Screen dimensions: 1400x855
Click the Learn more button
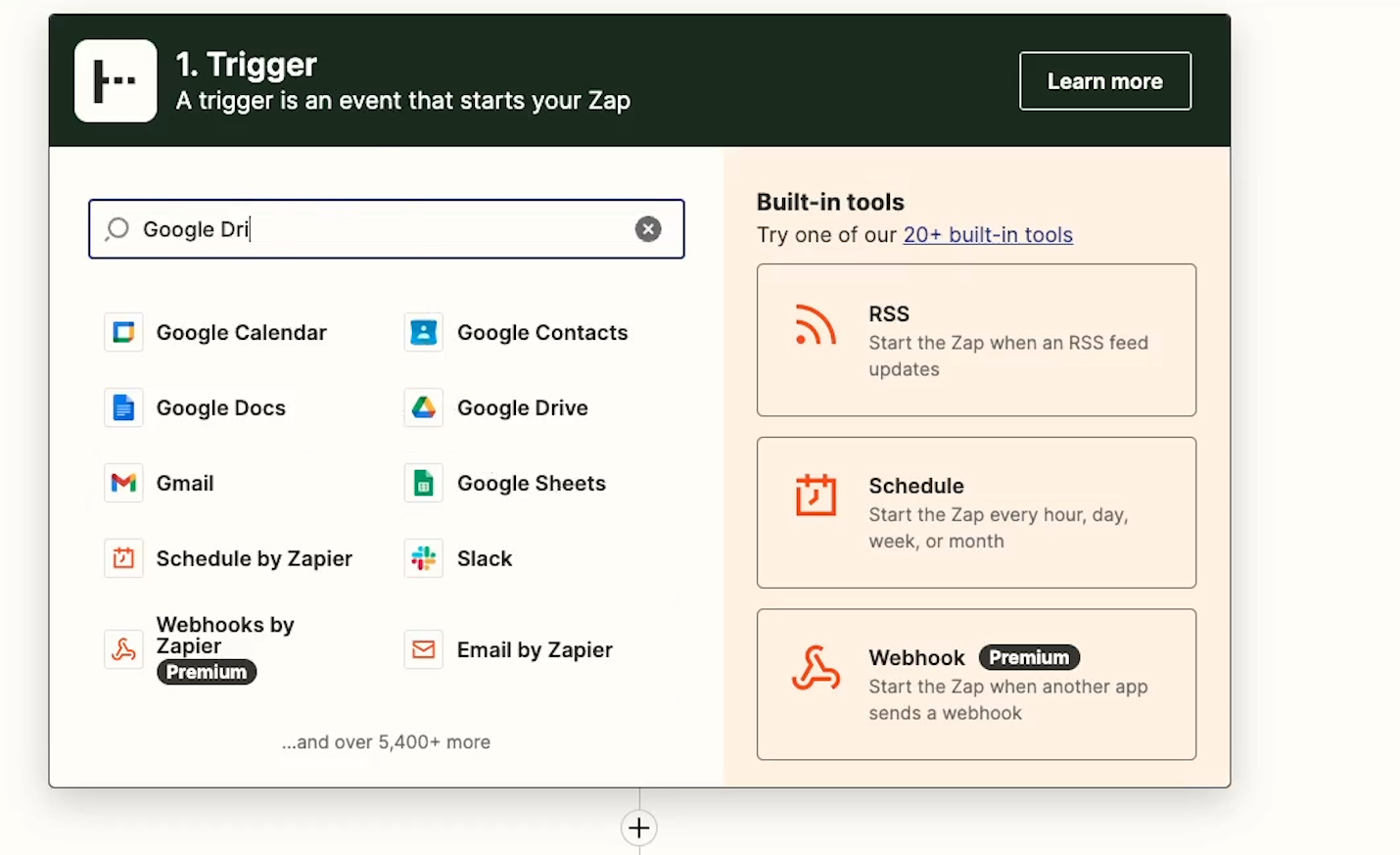[1105, 81]
